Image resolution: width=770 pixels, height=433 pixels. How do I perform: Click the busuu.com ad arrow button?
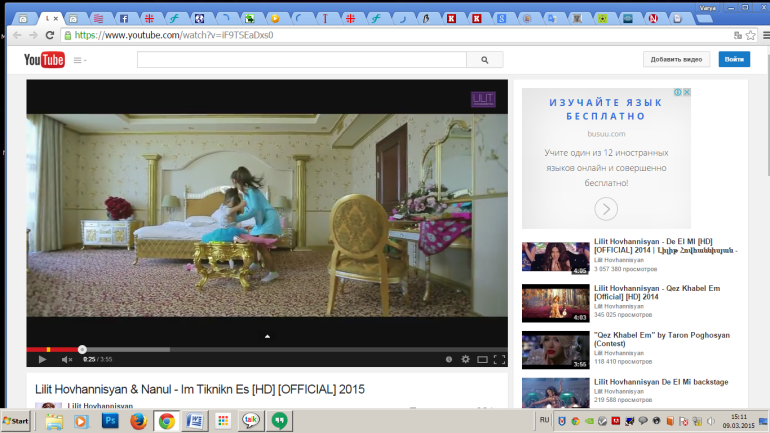coord(606,209)
